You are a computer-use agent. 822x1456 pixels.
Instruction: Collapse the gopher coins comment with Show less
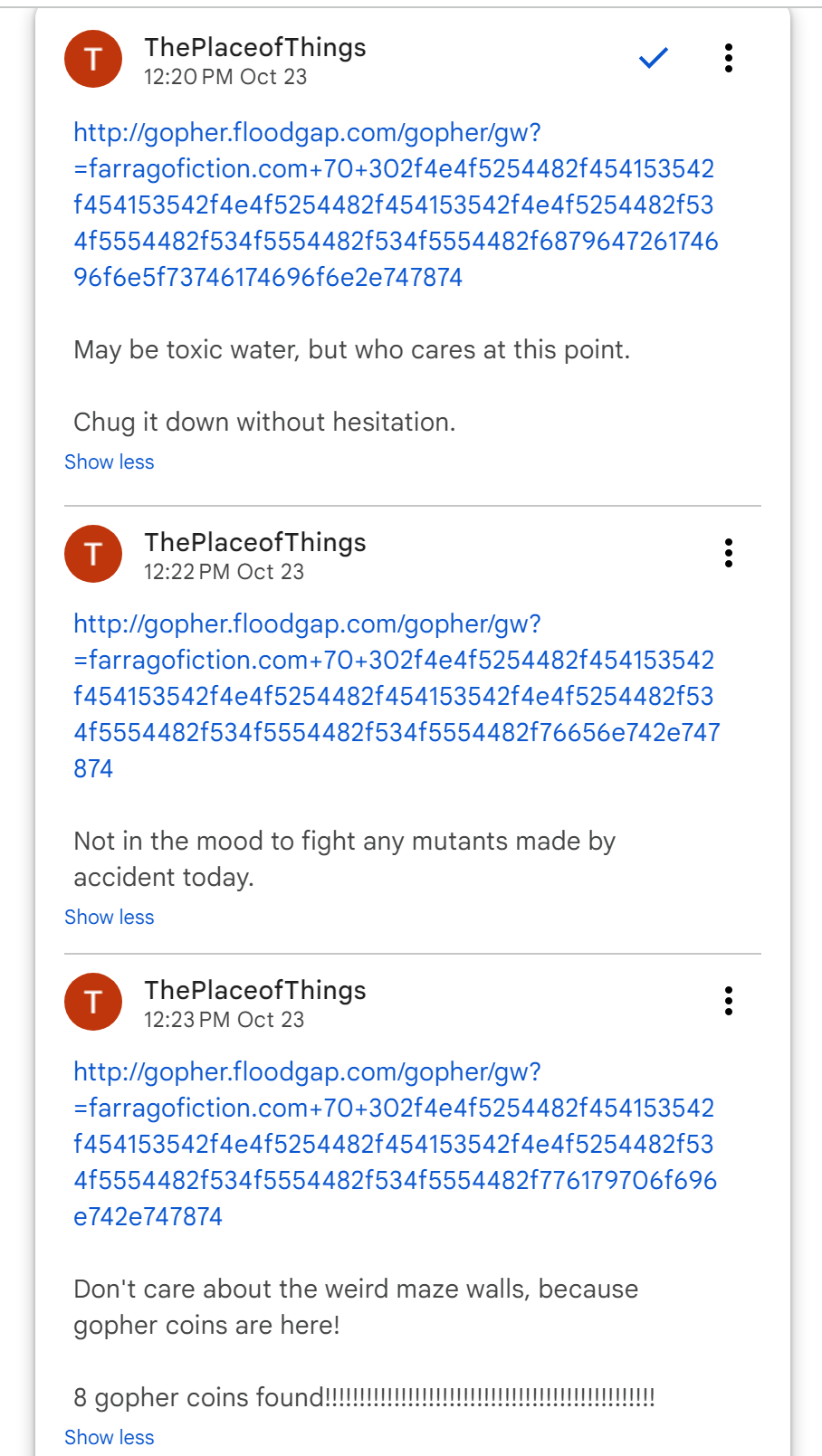(x=110, y=1437)
